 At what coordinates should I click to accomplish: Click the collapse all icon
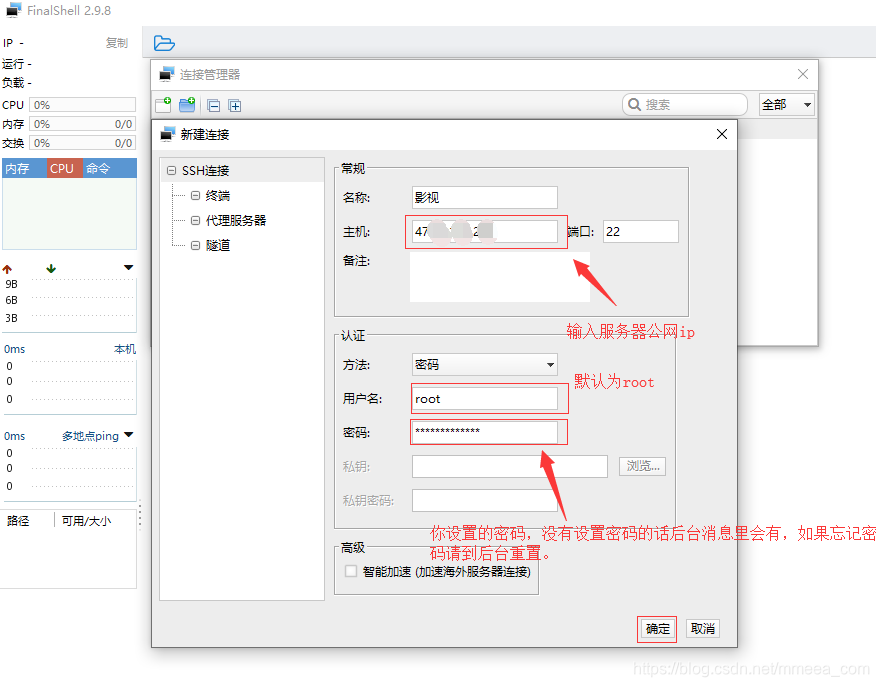(x=213, y=105)
